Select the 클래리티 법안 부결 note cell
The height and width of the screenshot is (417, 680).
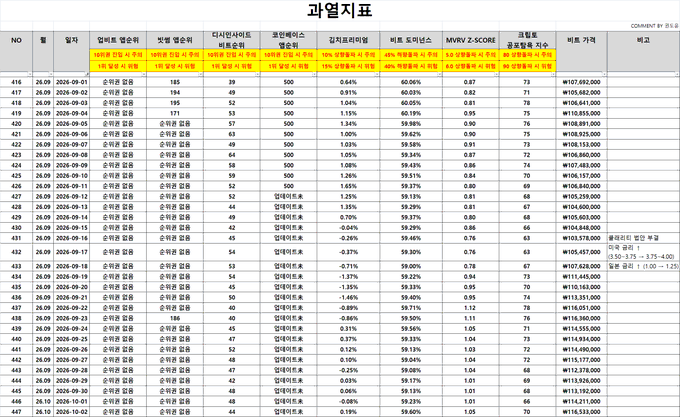[x=643, y=238]
